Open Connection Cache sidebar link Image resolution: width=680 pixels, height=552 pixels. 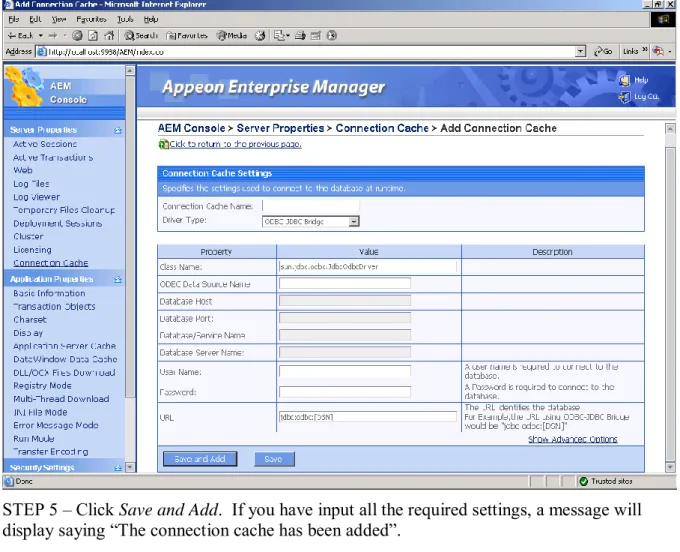(x=51, y=263)
